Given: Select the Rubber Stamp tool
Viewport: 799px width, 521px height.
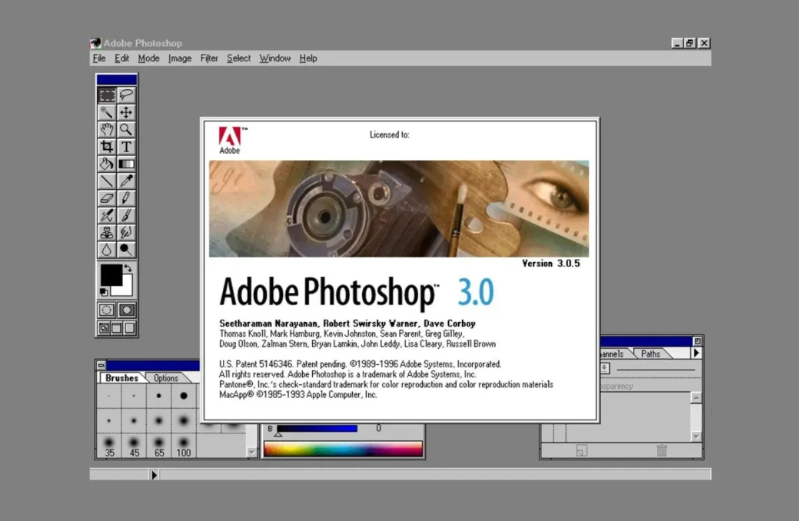Looking at the screenshot, I should 107,232.
